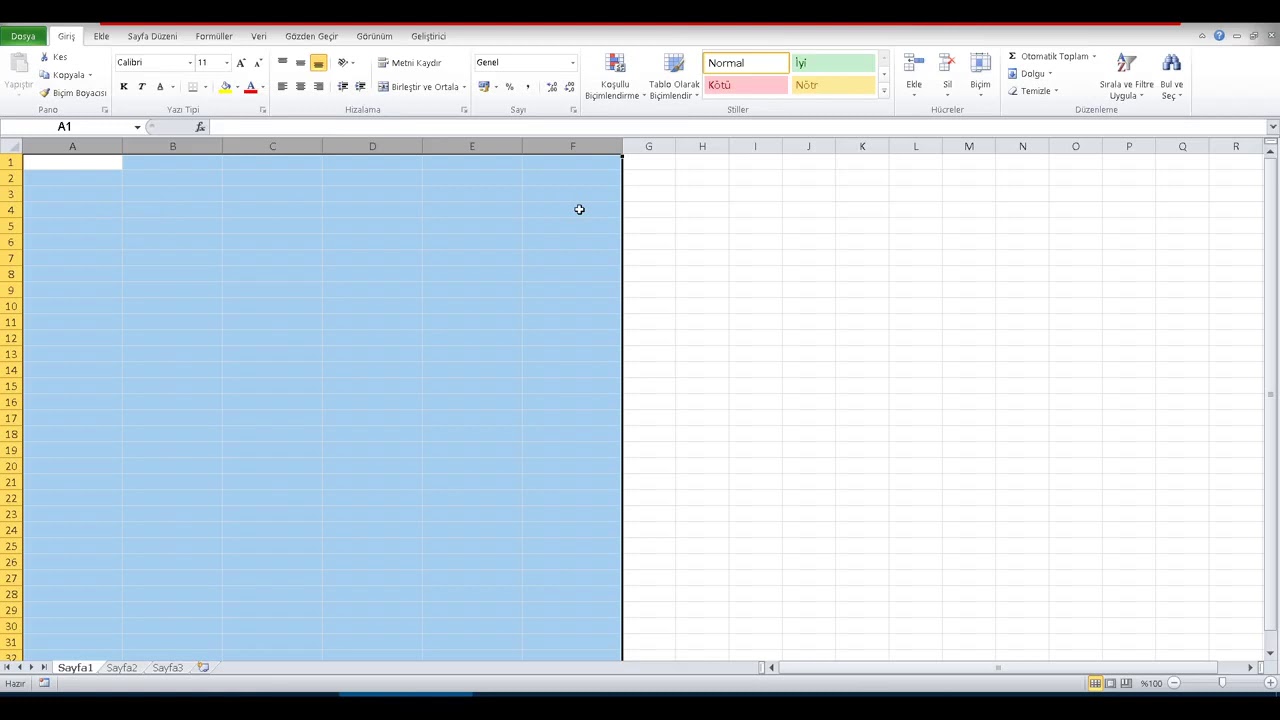The width and height of the screenshot is (1280, 720).
Task: Click the decrease decimal icon
Action: 570,87
